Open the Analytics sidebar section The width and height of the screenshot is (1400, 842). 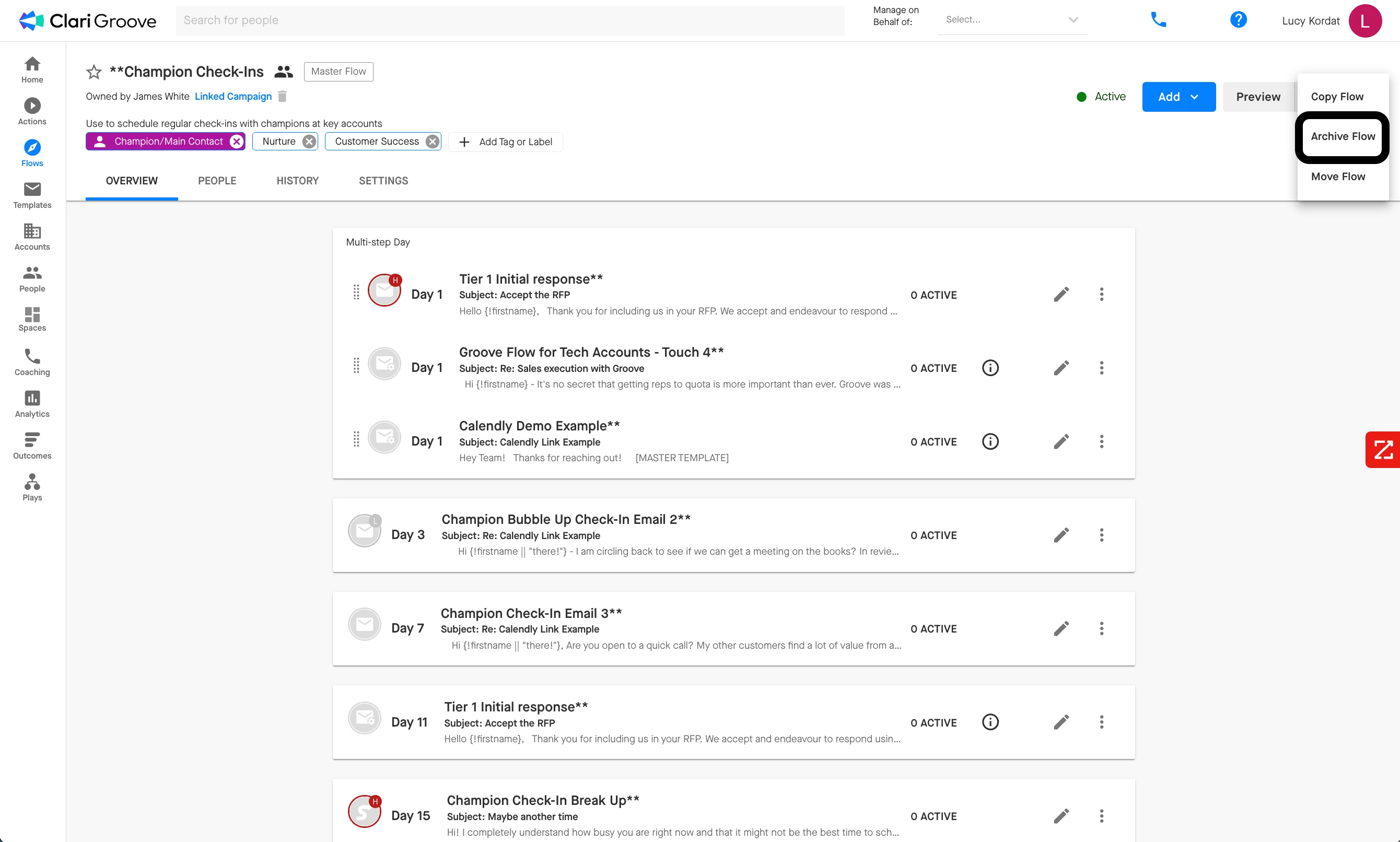tap(32, 404)
